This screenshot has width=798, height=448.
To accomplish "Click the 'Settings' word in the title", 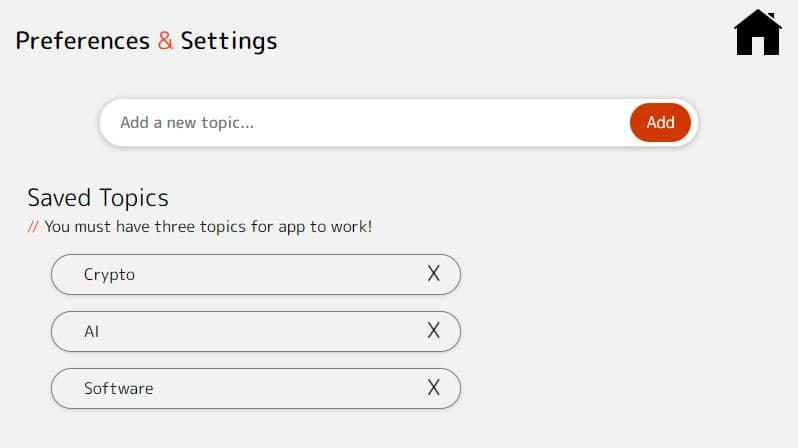I will tap(229, 42).
